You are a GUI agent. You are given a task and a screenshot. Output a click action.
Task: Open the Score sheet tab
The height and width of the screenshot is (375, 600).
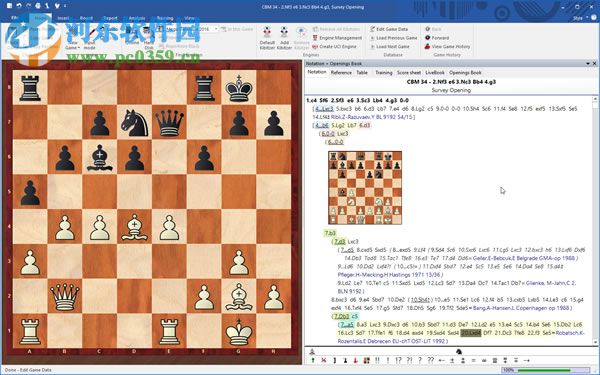(x=409, y=72)
